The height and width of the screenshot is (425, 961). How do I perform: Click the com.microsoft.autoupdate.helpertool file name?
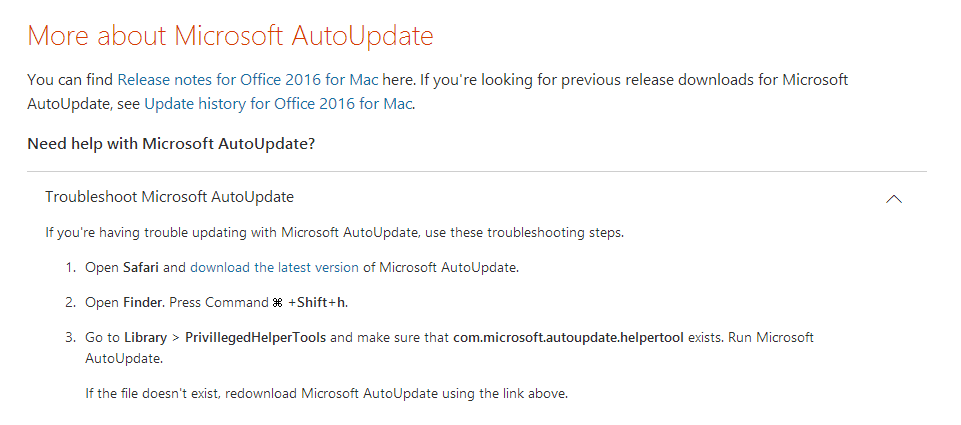568,337
